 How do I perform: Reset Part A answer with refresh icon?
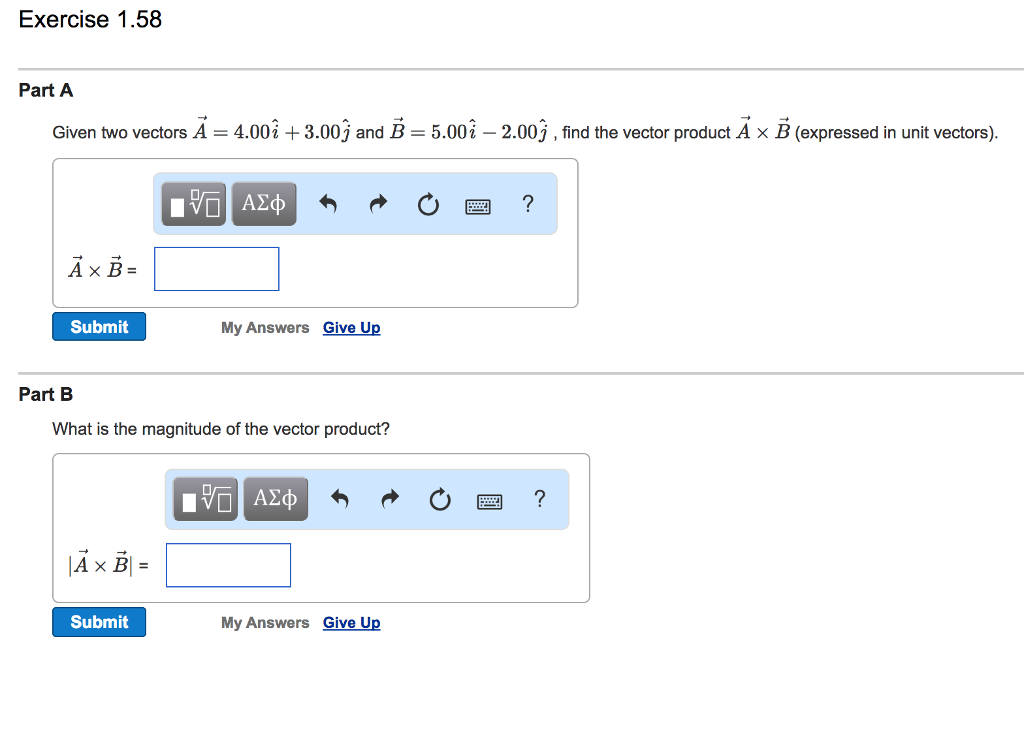click(428, 204)
